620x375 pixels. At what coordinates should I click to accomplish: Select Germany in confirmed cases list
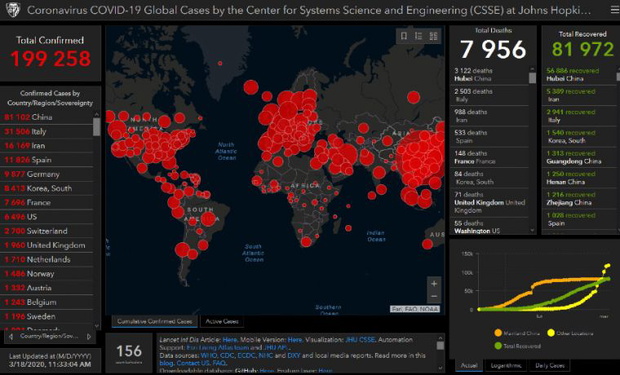point(47,174)
